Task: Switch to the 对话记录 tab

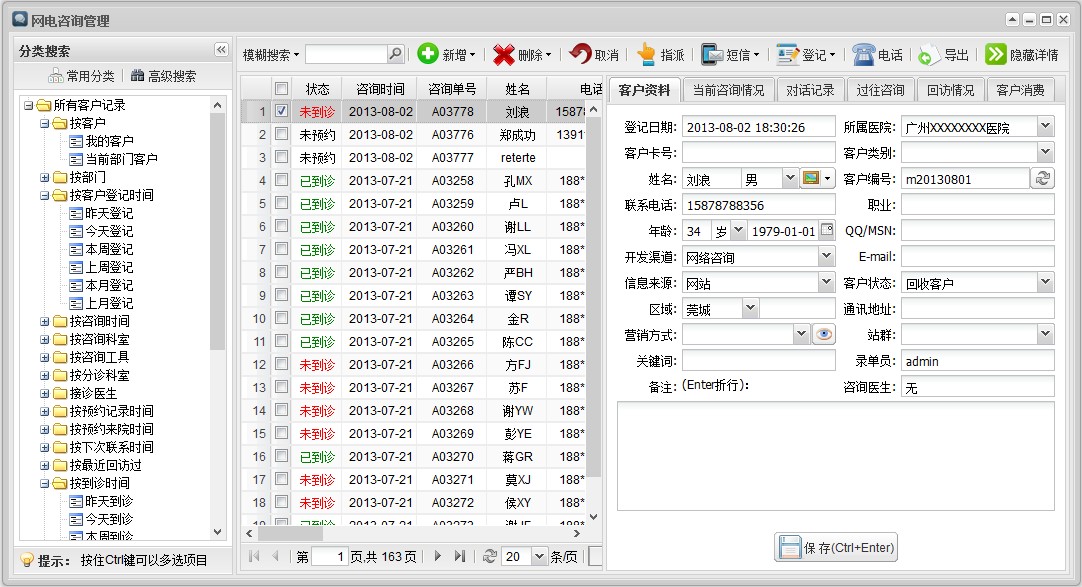Action: click(810, 90)
